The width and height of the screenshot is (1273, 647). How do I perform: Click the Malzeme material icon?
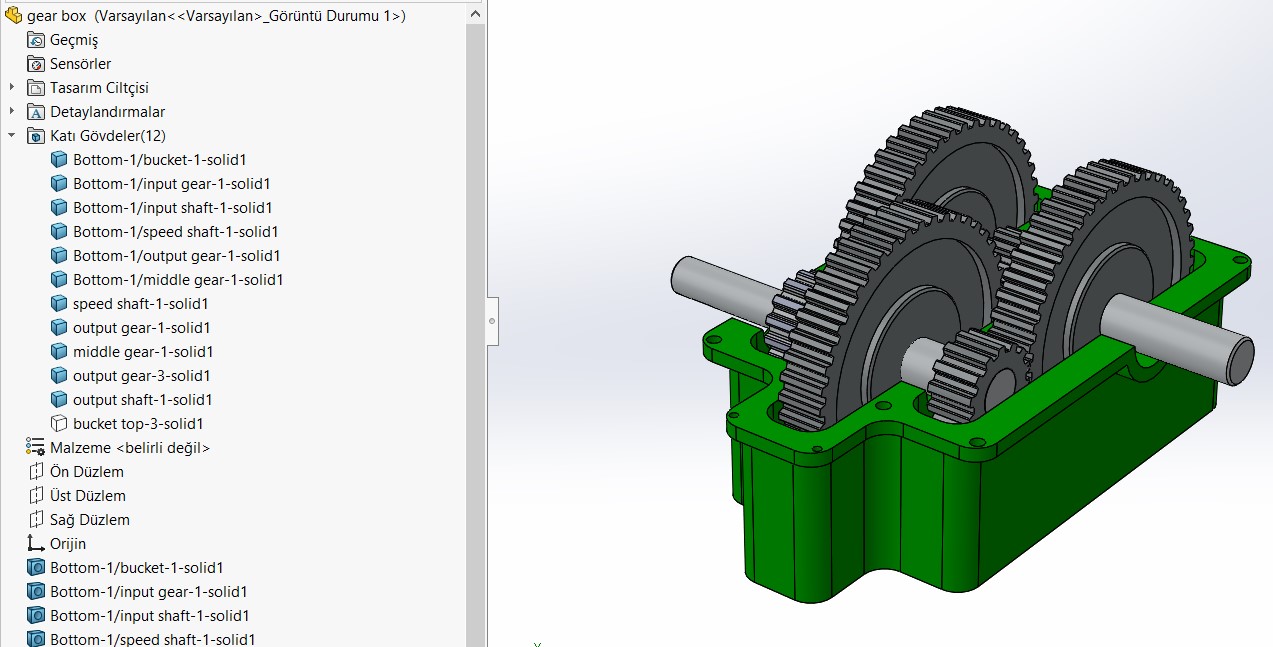pos(36,448)
